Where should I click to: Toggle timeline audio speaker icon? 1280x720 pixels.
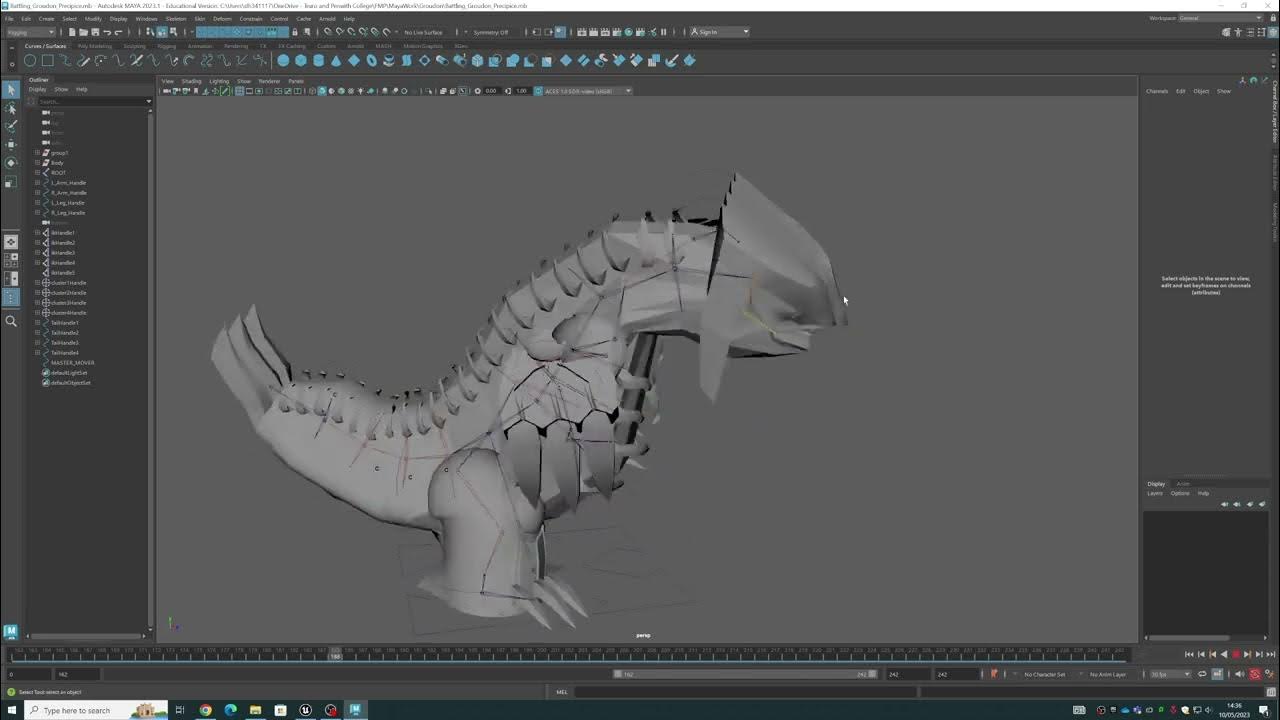click(1240, 674)
